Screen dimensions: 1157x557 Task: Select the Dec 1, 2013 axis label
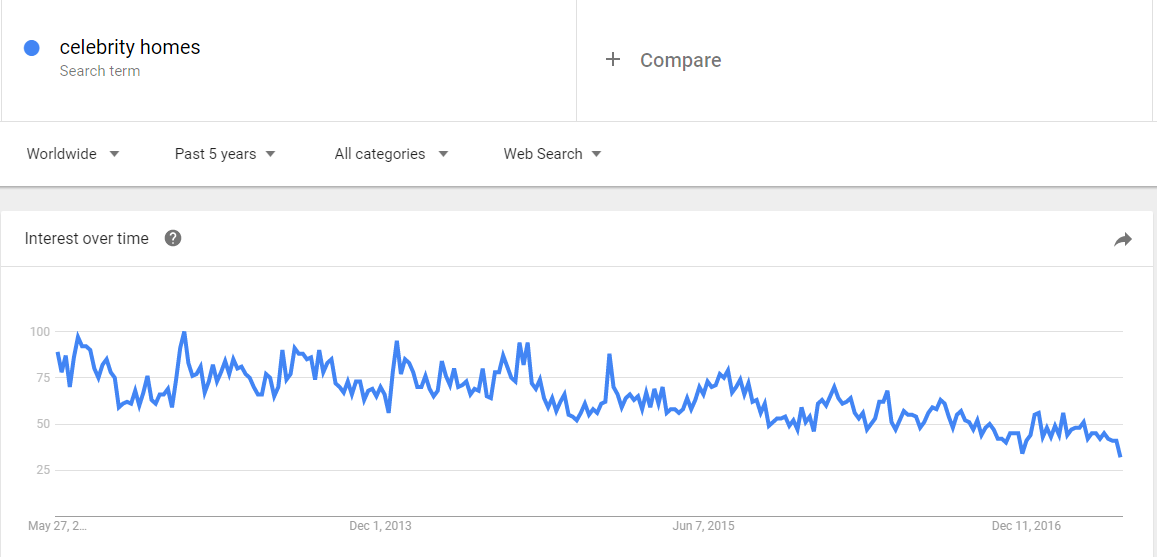(380, 526)
